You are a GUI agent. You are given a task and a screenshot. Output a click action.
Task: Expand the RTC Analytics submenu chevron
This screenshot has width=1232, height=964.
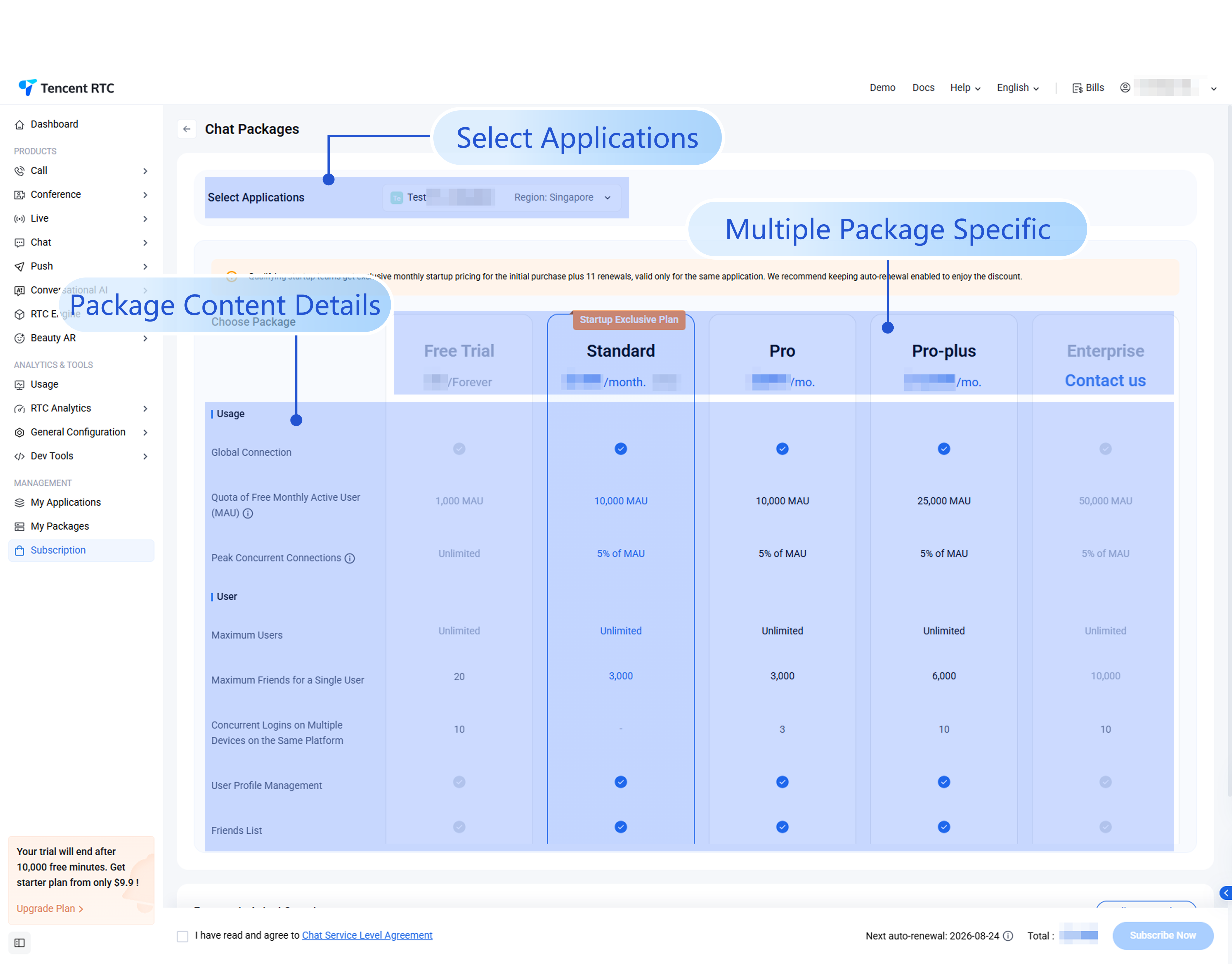click(x=146, y=409)
